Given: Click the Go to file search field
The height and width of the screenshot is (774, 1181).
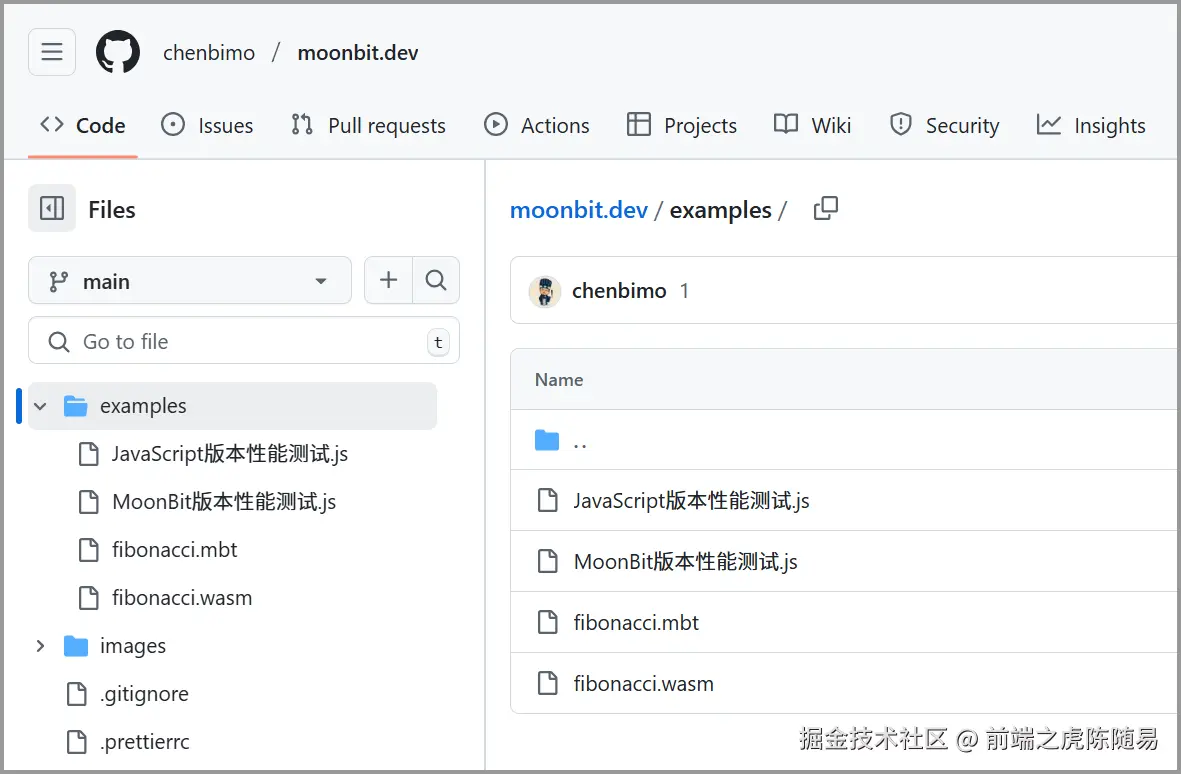Looking at the screenshot, I should (243, 340).
